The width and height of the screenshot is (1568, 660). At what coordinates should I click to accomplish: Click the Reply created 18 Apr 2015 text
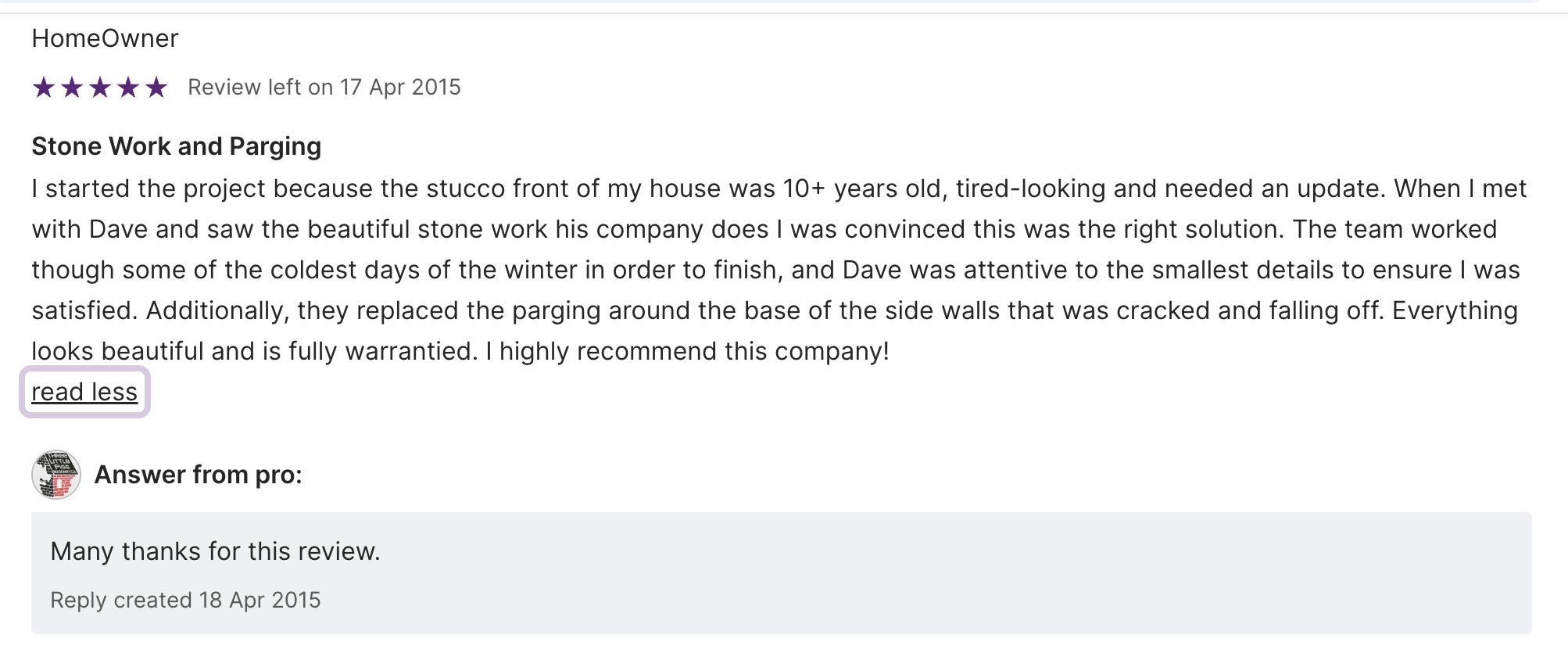coord(185,600)
